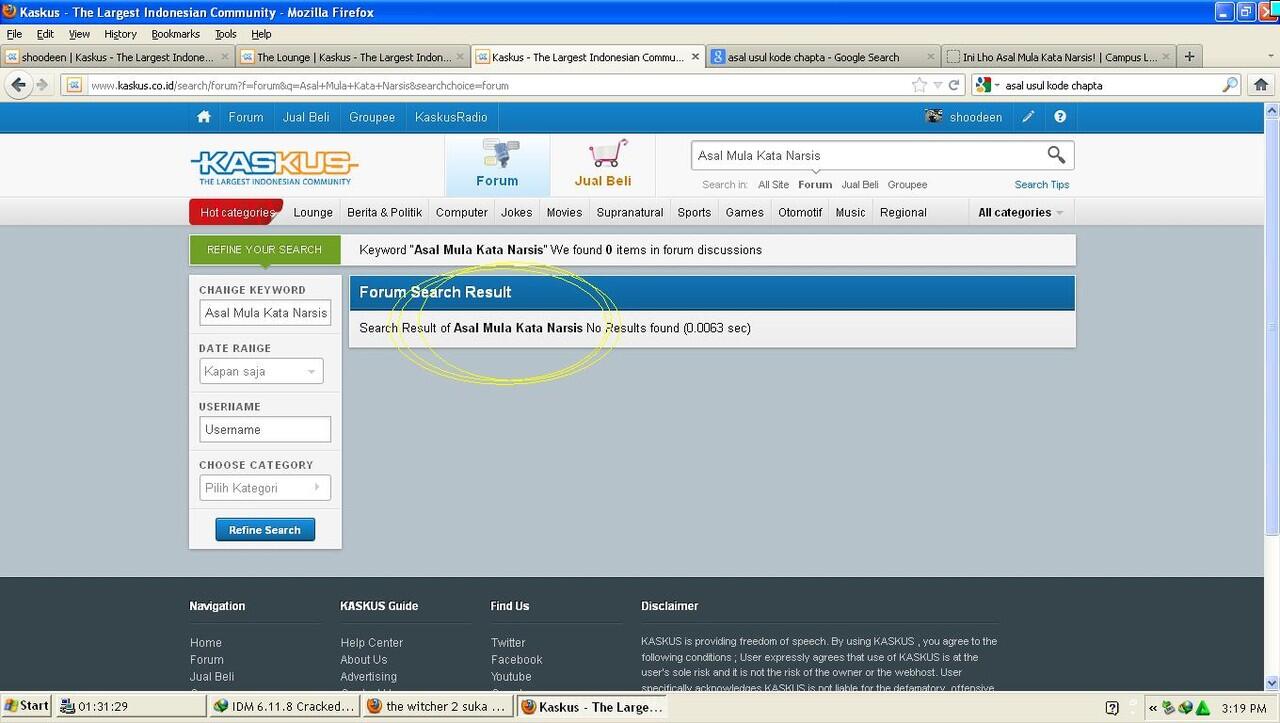This screenshot has width=1280, height=723.
Task: Open the Supranatural category
Action: tap(630, 212)
